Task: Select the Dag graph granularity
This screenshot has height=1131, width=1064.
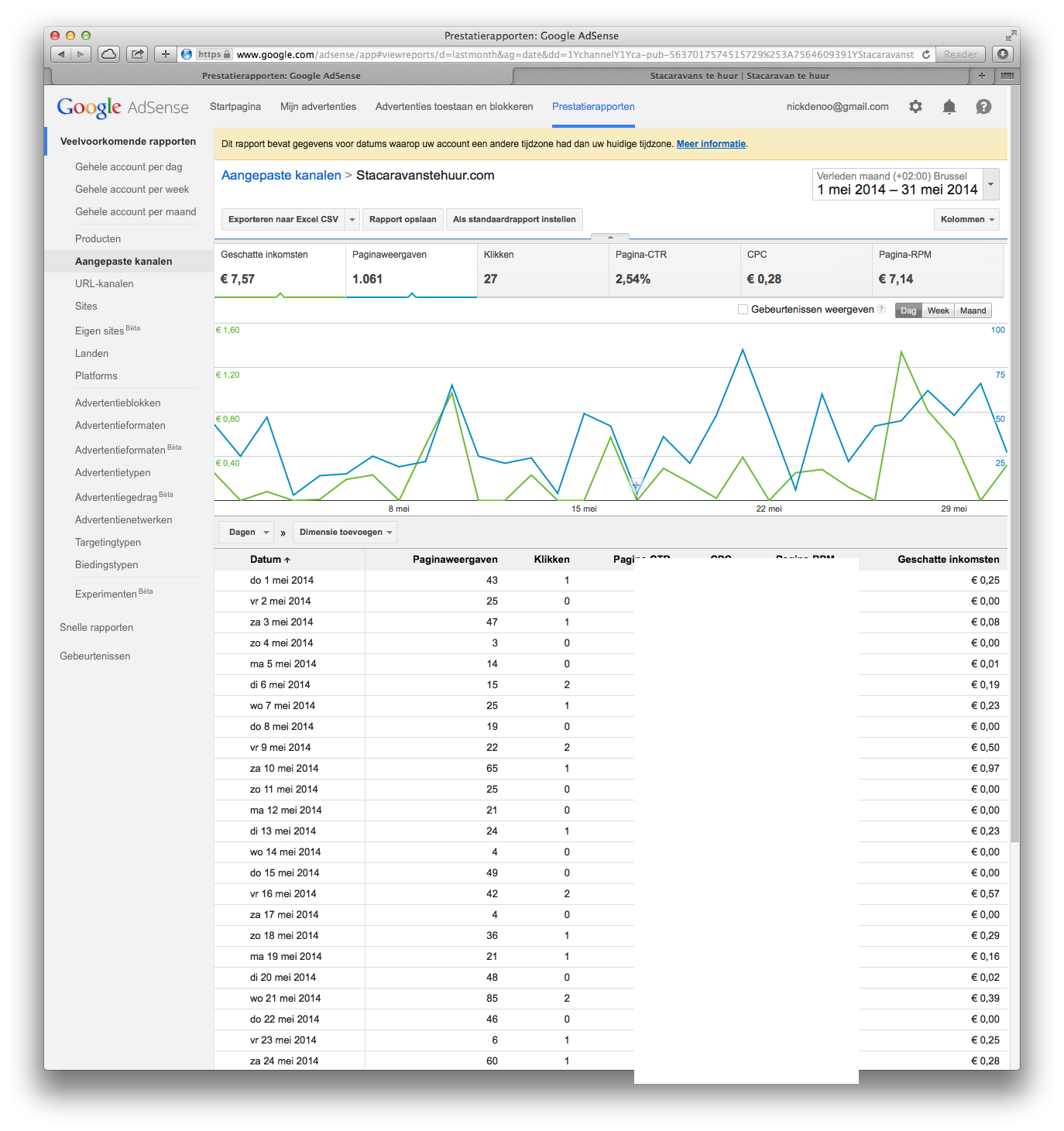Action: [x=908, y=310]
